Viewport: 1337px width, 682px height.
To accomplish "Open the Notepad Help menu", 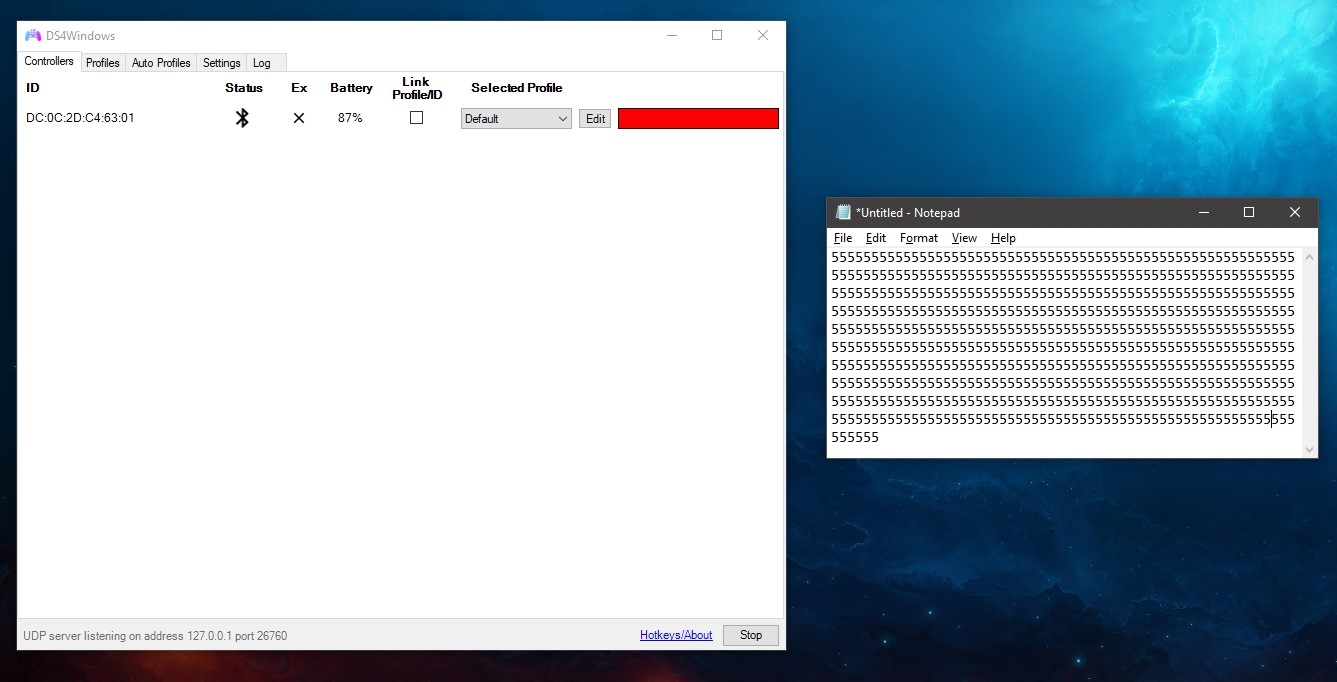I will (x=1003, y=238).
